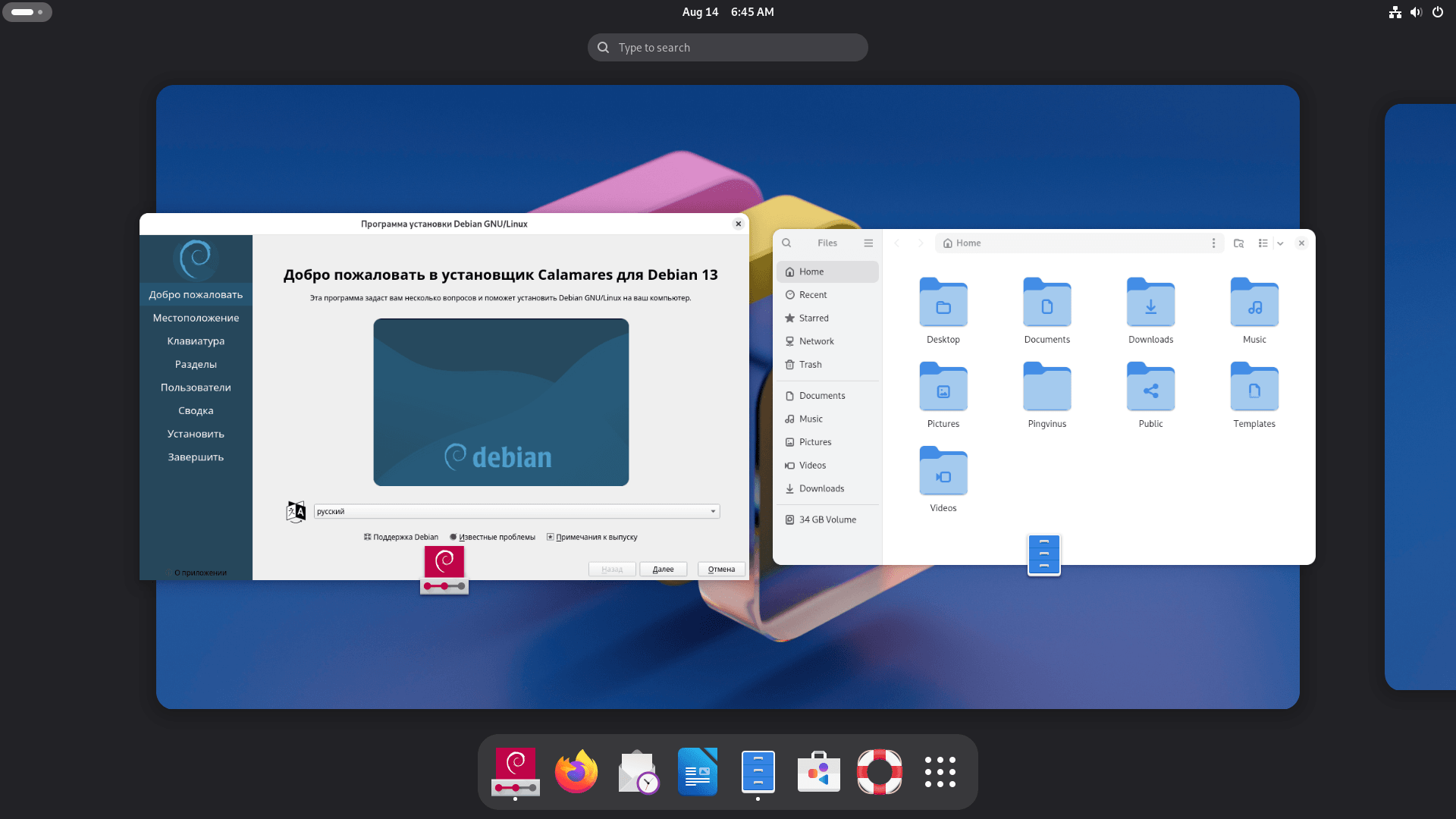Open the installer language dropdown

click(x=516, y=512)
